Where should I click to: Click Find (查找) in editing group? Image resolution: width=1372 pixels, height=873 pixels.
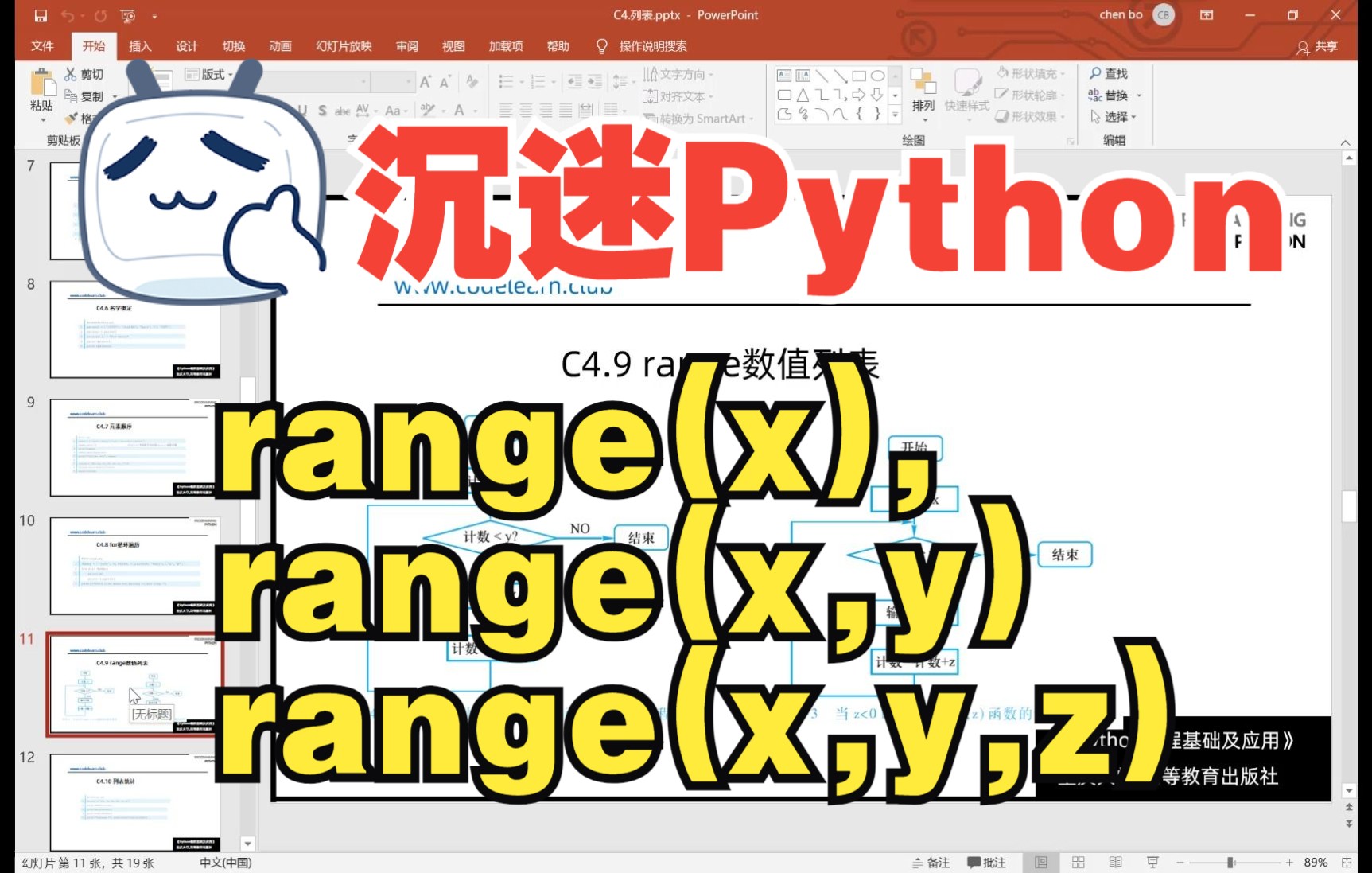(1109, 73)
